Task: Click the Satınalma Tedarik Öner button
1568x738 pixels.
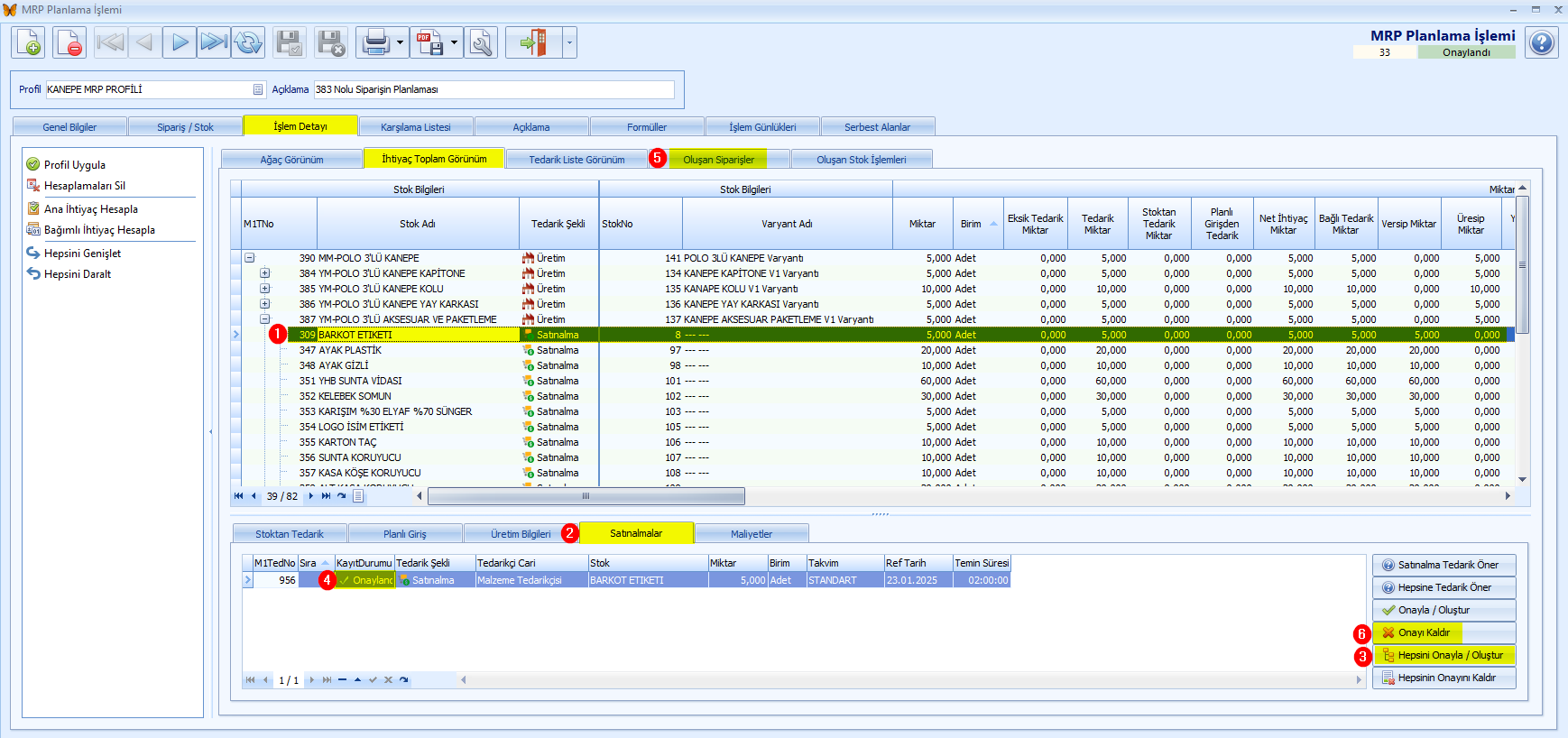Action: 1444,565
